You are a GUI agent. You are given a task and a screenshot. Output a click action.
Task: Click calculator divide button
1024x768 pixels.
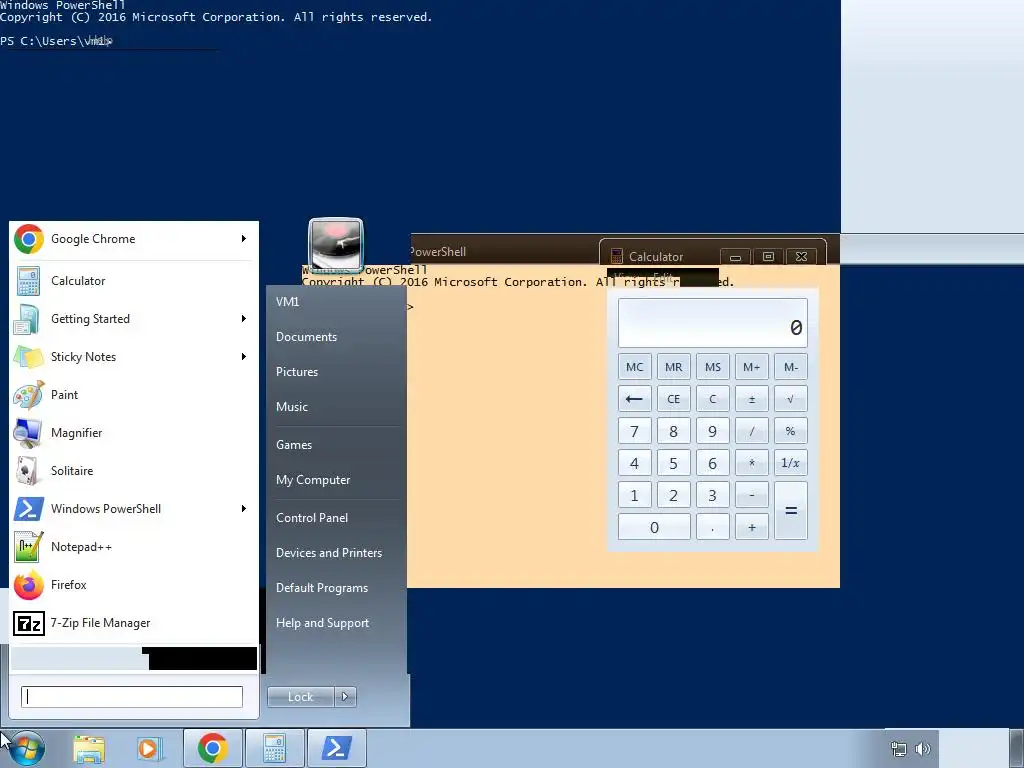pos(752,431)
